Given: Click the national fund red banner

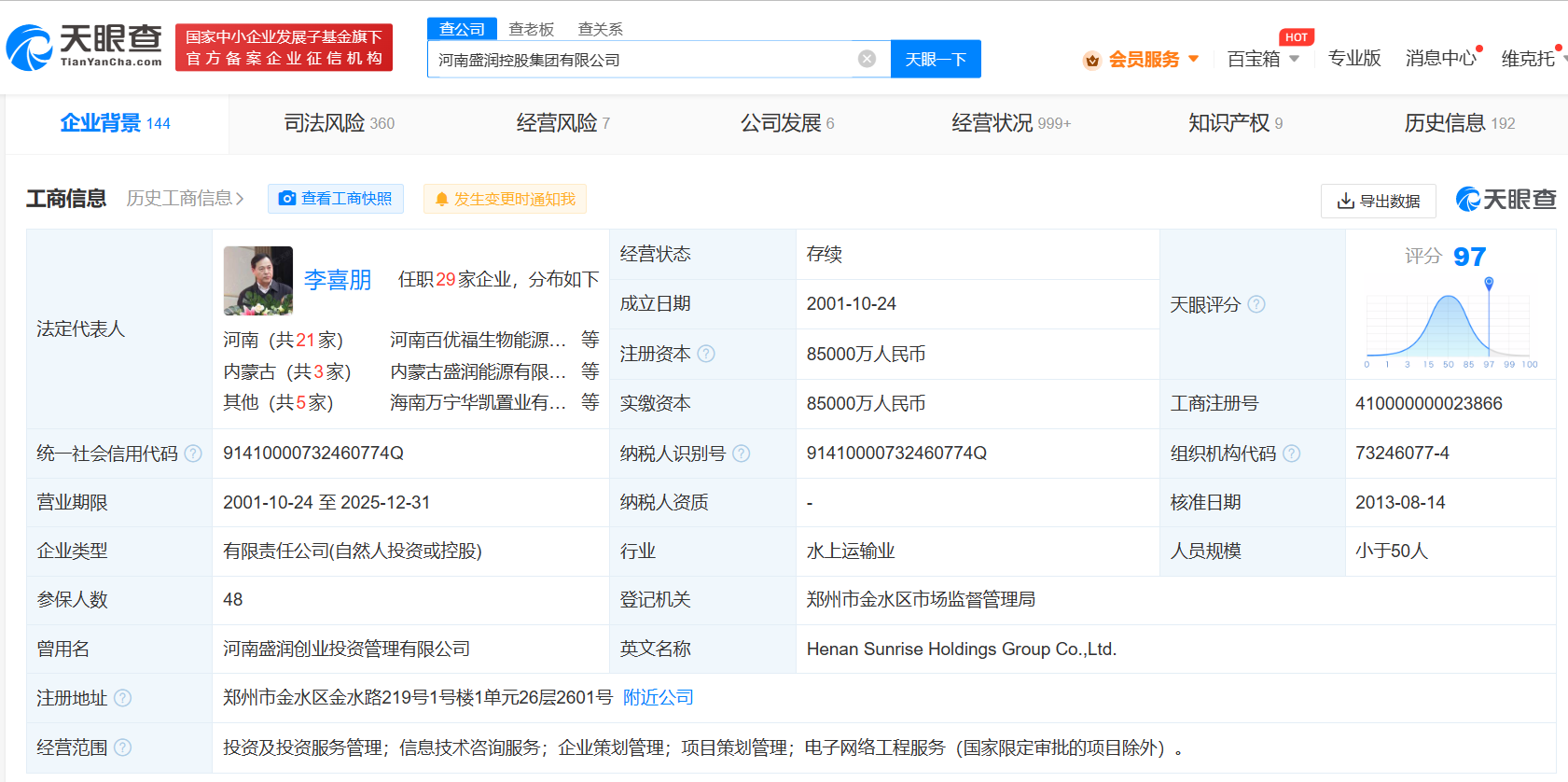Looking at the screenshot, I should [284, 48].
